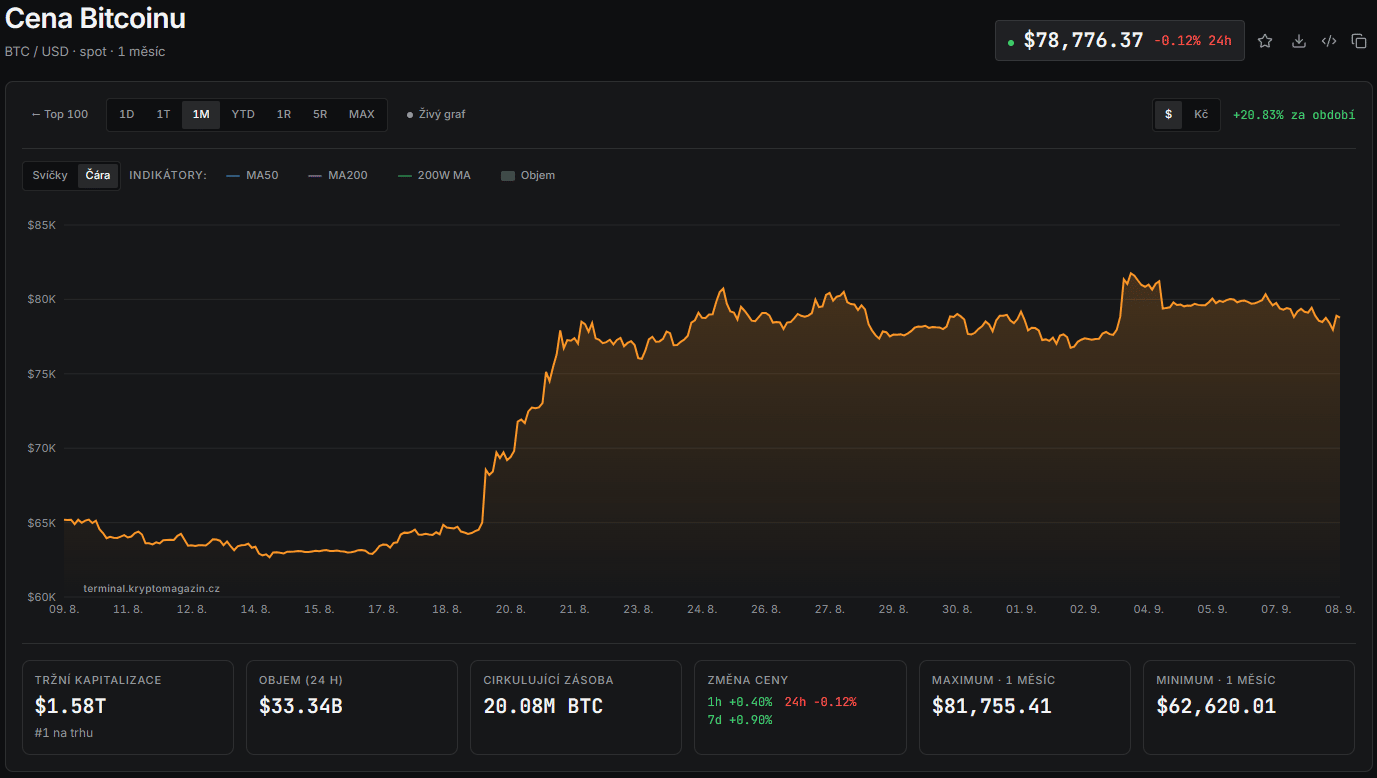Switch chart to YTD range
The image size is (1377, 778).
[x=243, y=114]
